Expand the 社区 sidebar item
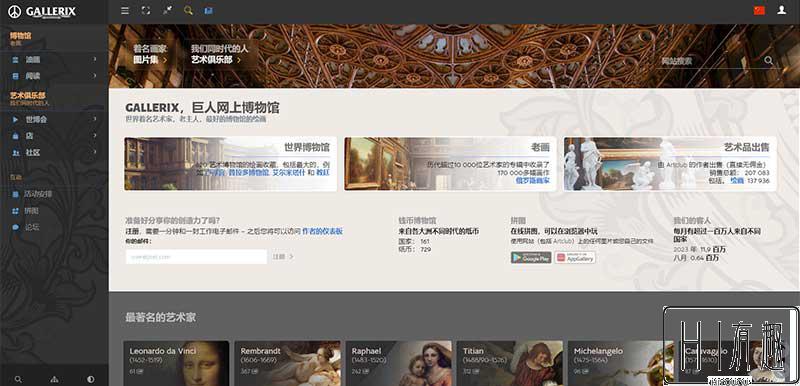The image size is (800, 386). pyautogui.click(x=54, y=152)
